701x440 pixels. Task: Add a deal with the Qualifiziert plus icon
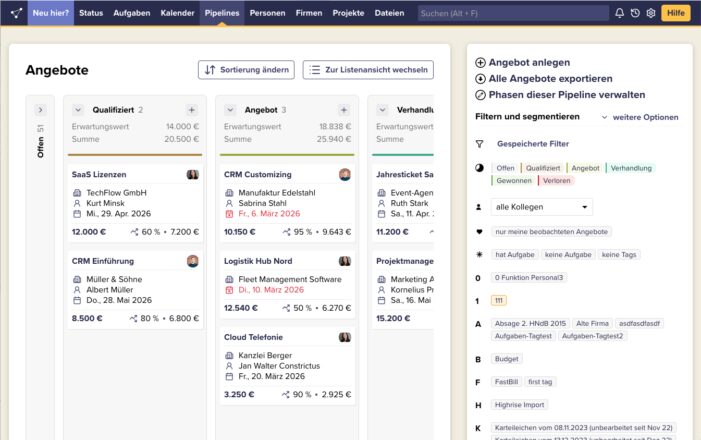[191, 110]
